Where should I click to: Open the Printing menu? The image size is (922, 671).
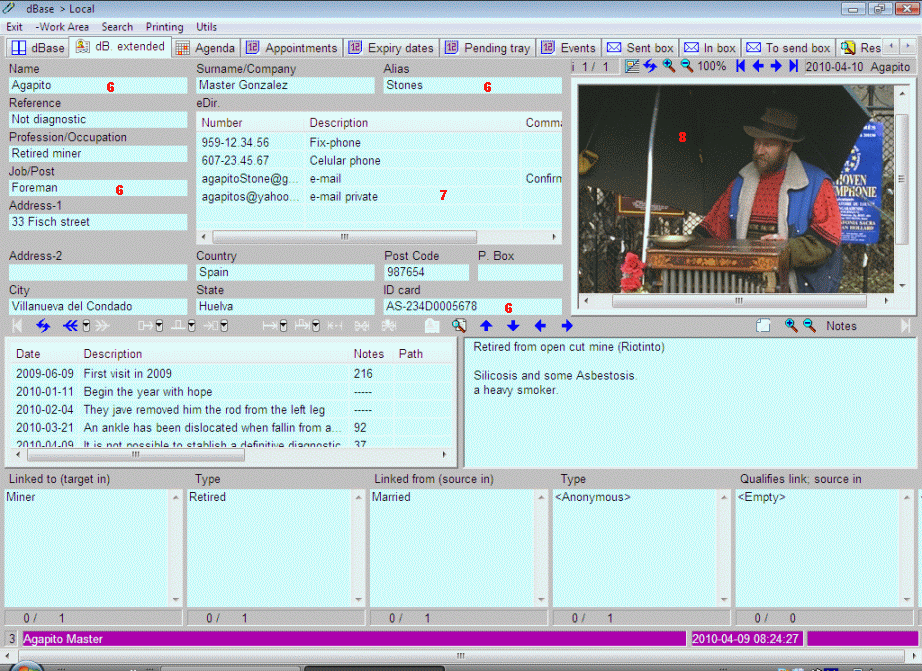tap(164, 27)
